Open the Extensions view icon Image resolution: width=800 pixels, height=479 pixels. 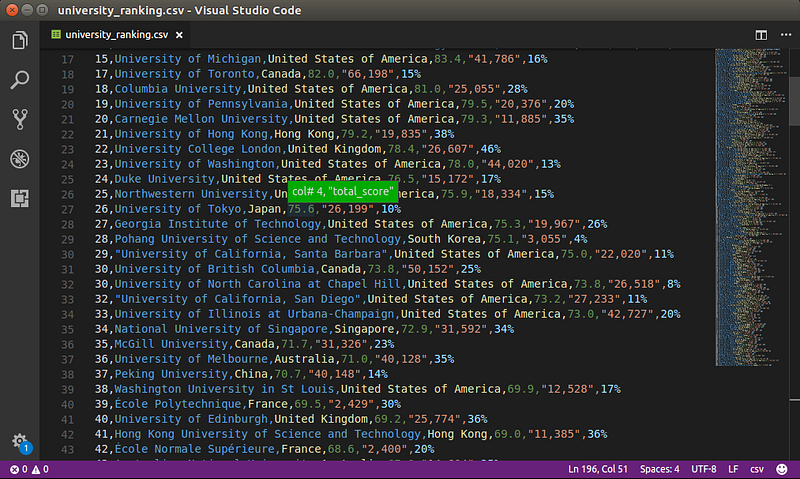(x=19, y=197)
